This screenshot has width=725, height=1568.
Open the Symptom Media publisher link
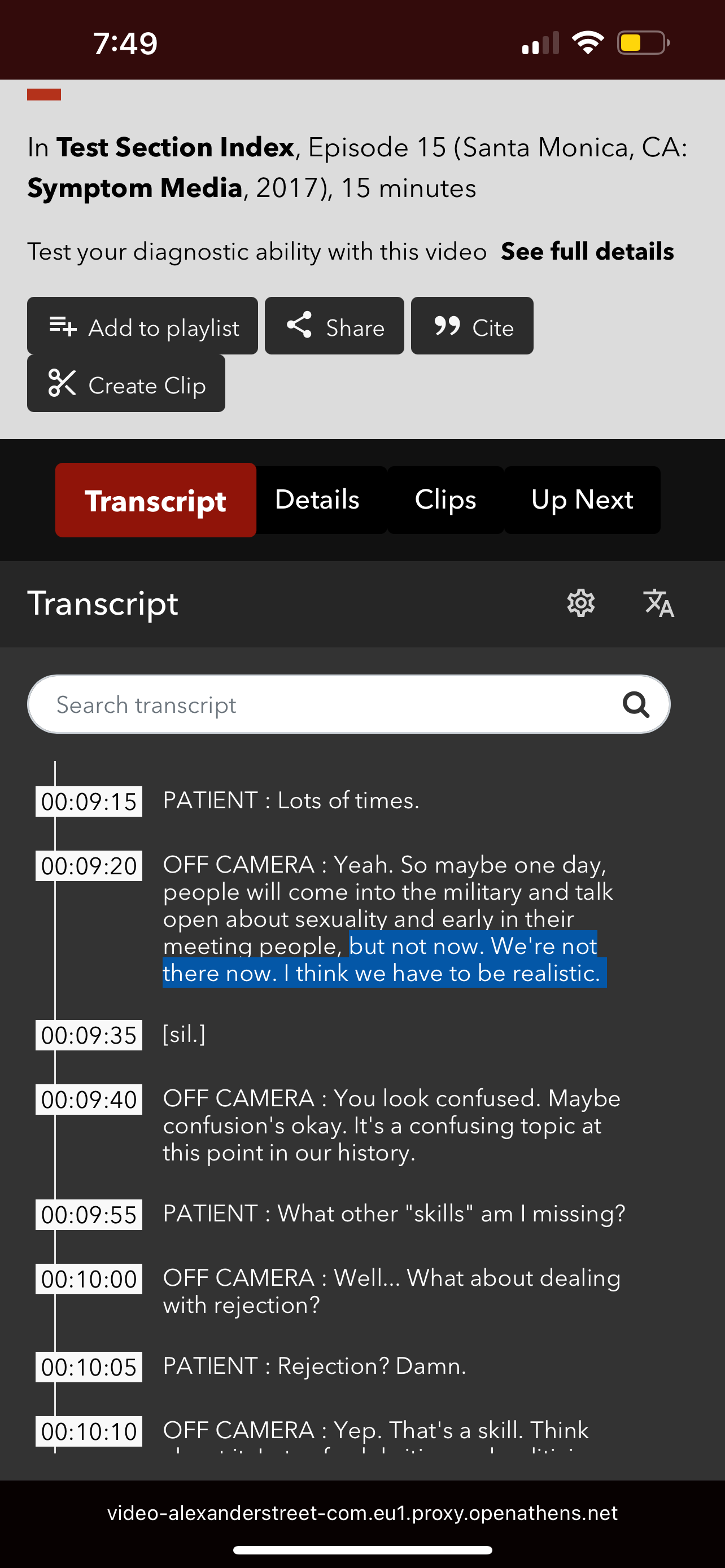[x=134, y=188]
